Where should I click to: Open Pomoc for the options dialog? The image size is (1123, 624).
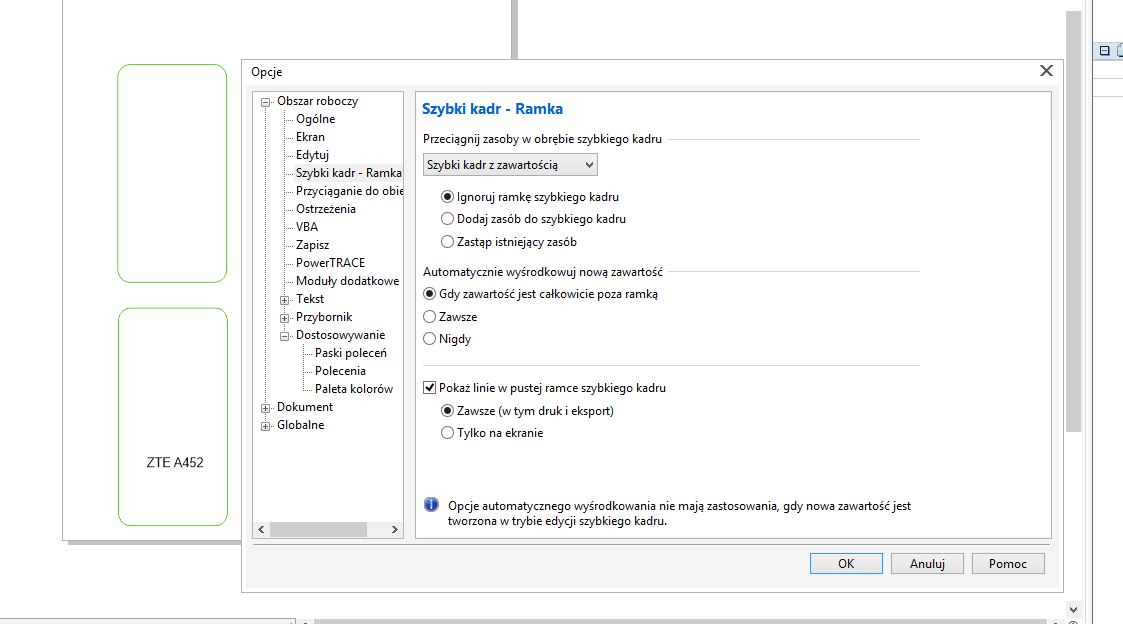pyautogui.click(x=1007, y=563)
